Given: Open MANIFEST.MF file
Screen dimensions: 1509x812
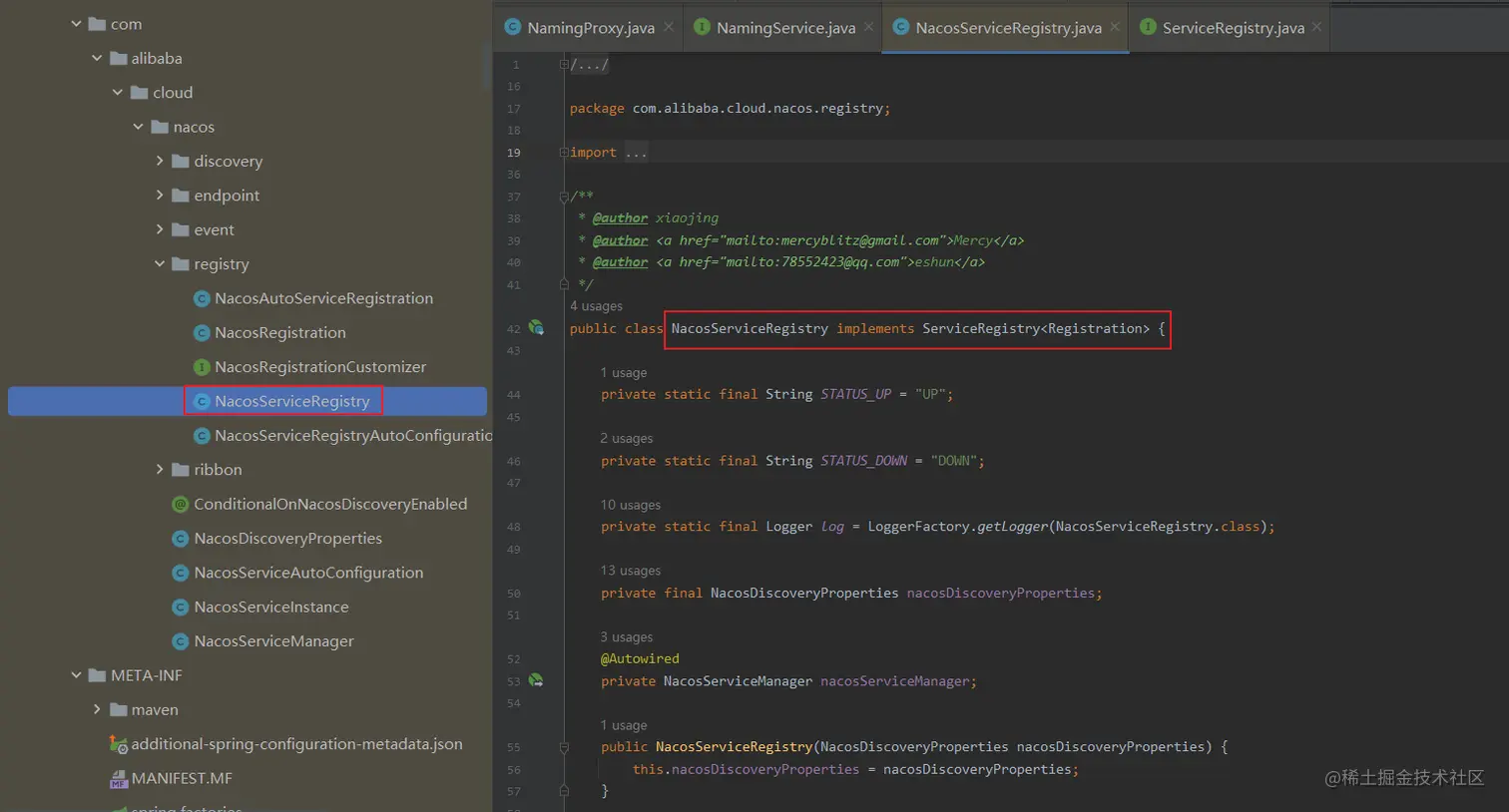Looking at the screenshot, I should tap(182, 779).
